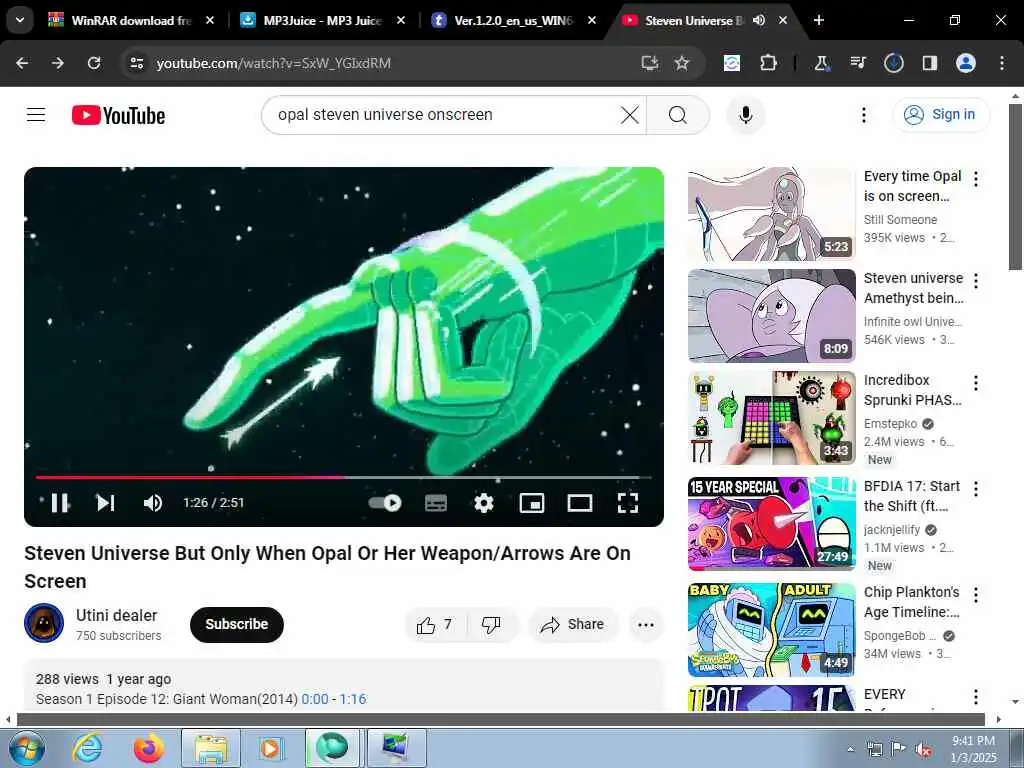
Task: Go back to previous page
Action: pos(22,63)
